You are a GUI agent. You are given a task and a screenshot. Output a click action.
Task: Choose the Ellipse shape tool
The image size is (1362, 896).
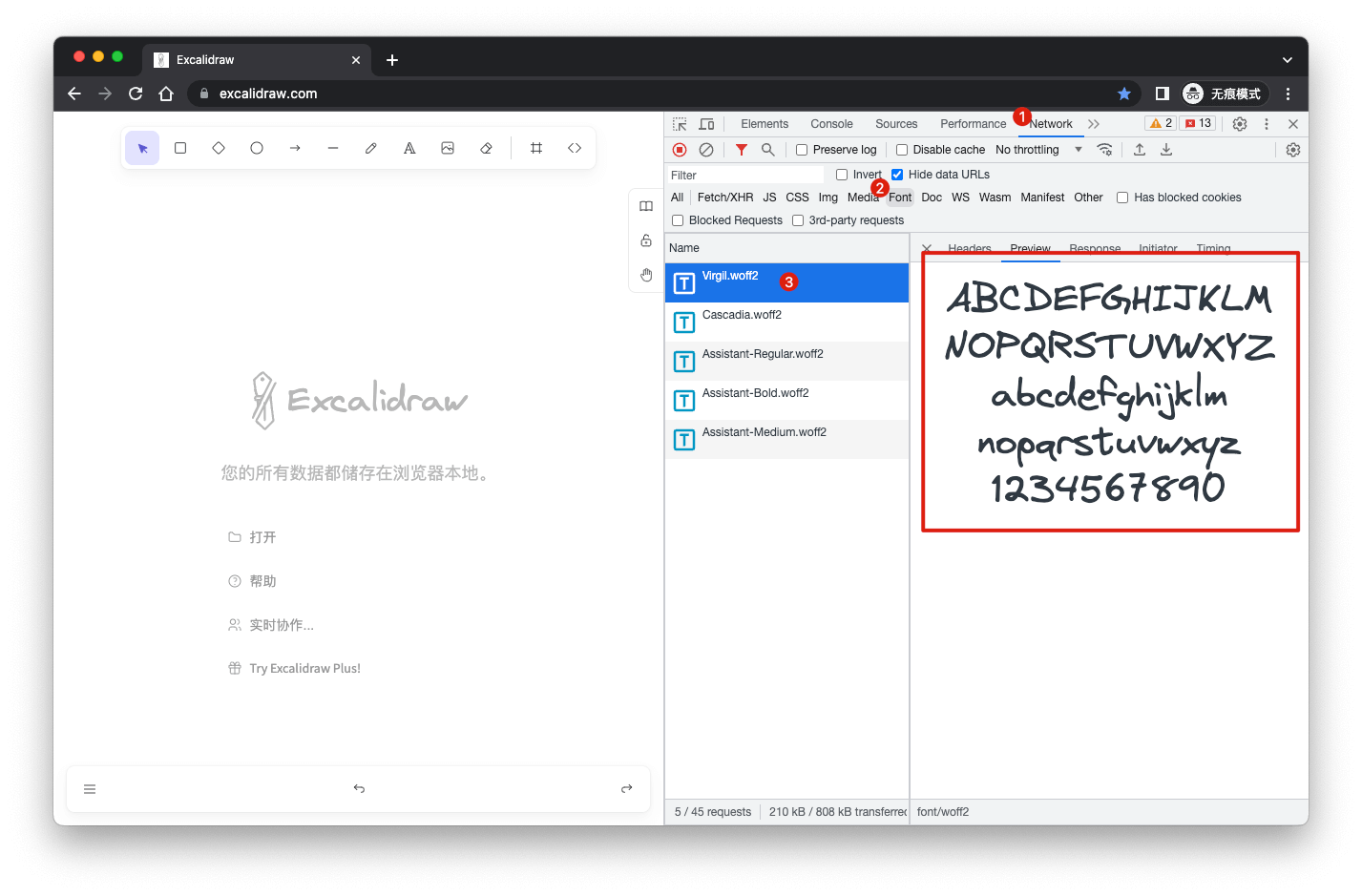[257, 148]
